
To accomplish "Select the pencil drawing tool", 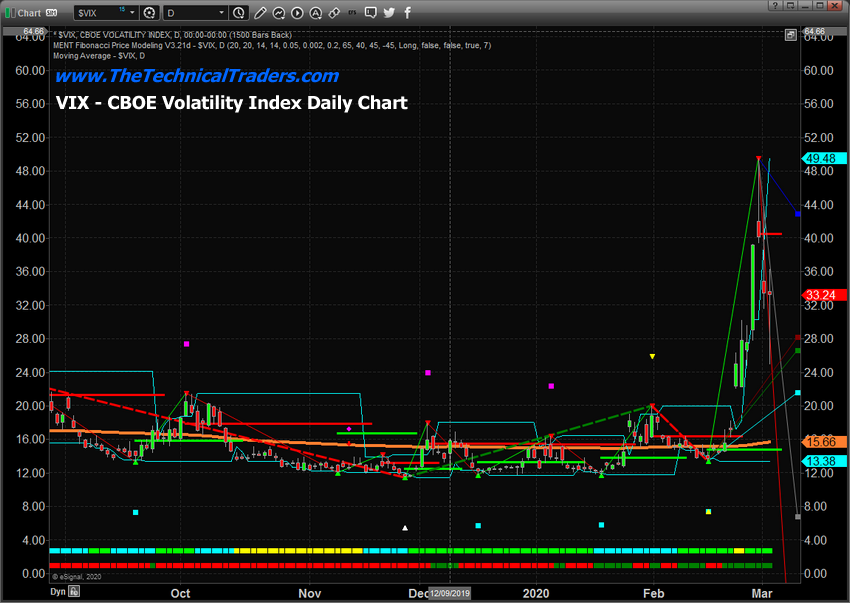I will (261, 12).
